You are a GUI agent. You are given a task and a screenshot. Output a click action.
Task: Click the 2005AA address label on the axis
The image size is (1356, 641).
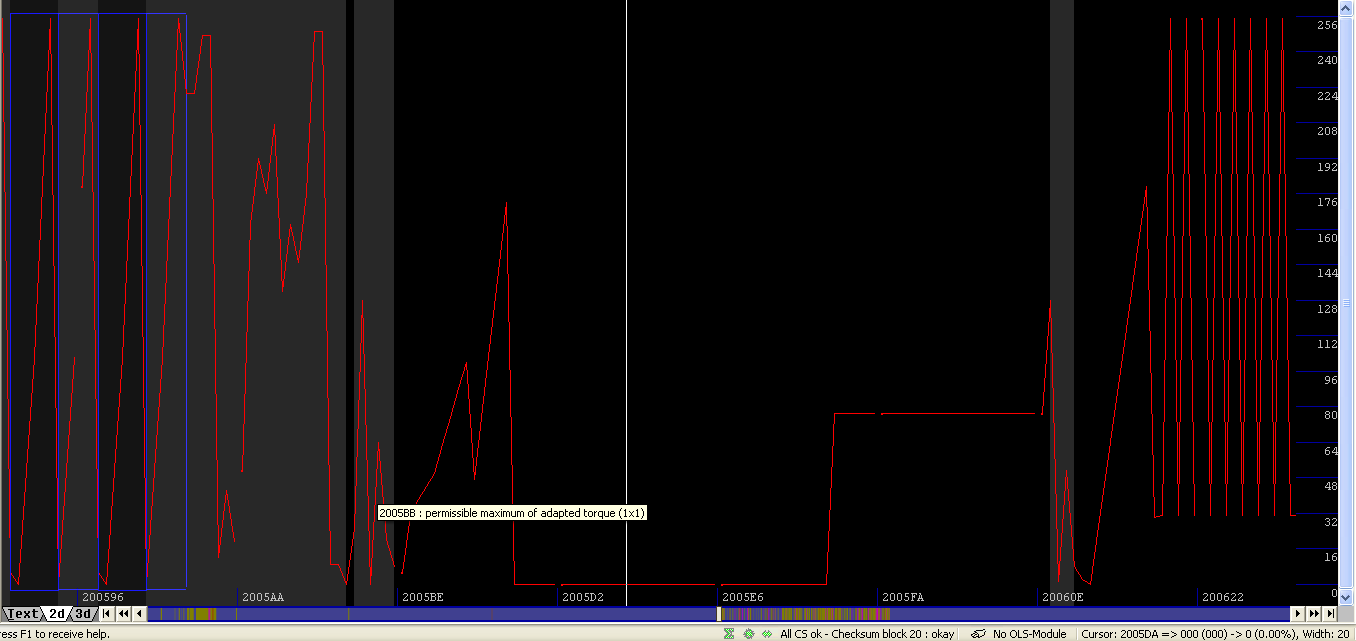point(263,597)
